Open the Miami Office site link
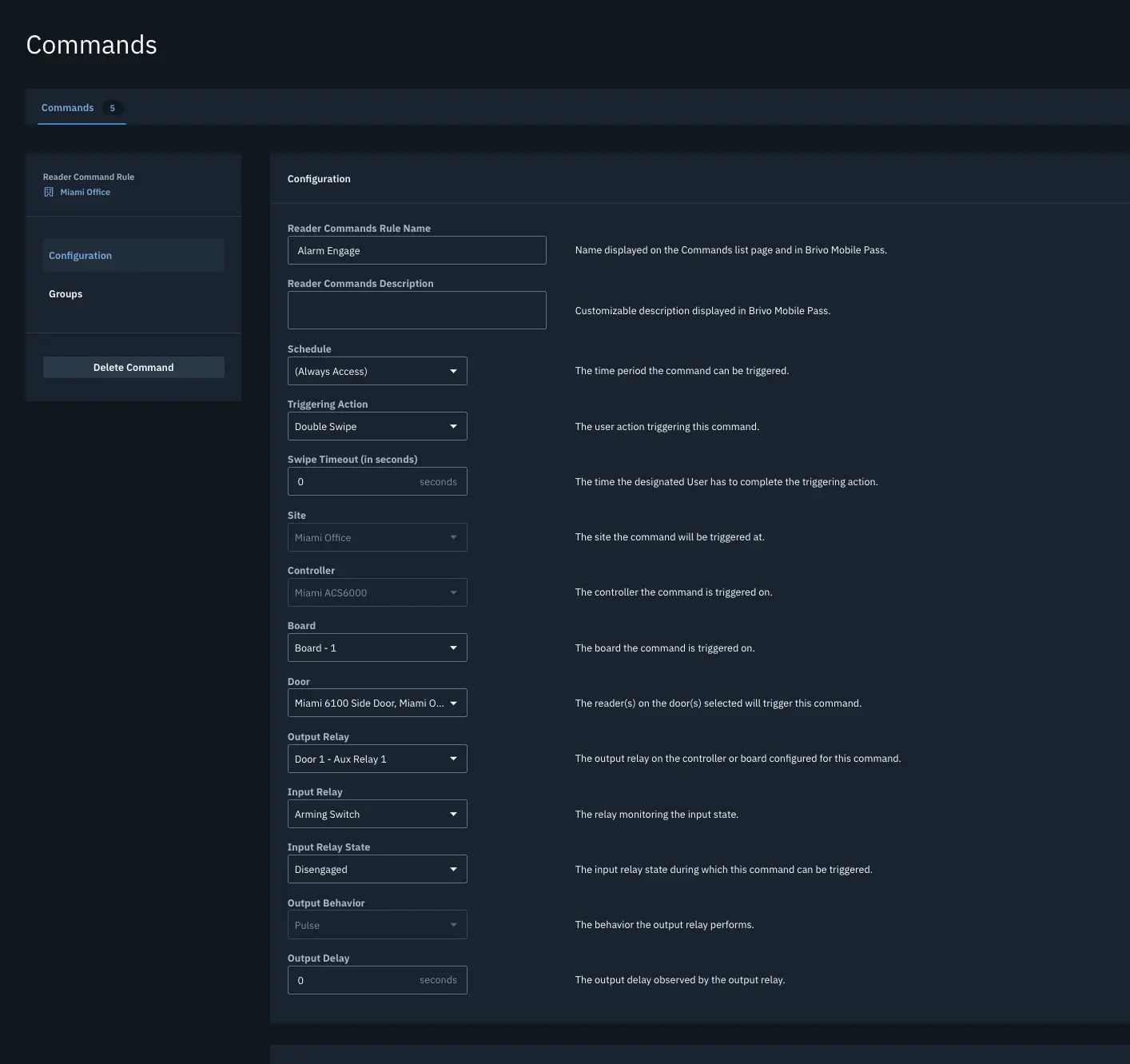This screenshot has height=1064, width=1130. click(86, 192)
